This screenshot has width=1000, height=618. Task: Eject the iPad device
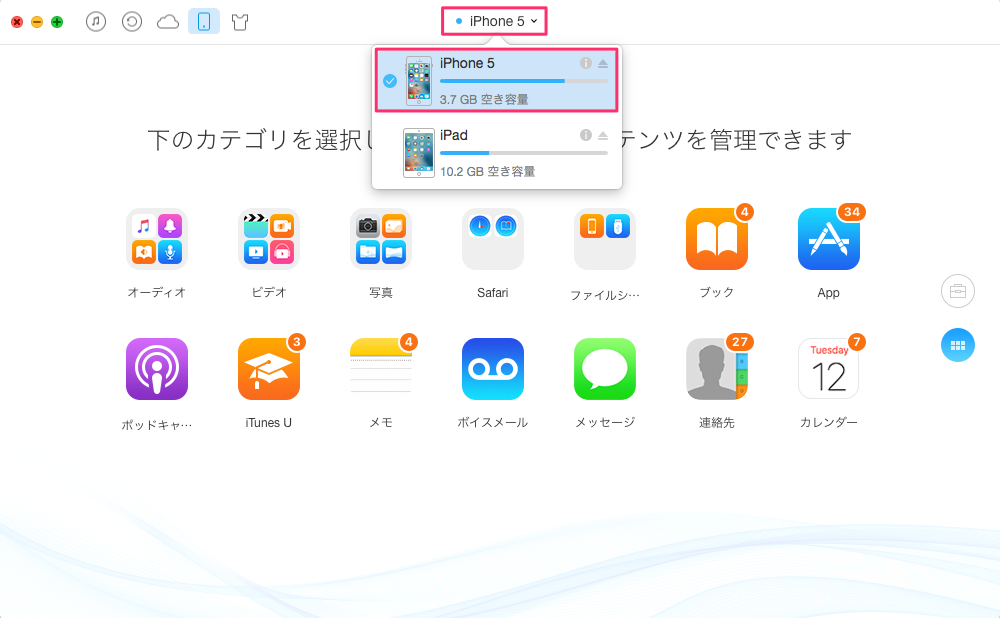603,135
